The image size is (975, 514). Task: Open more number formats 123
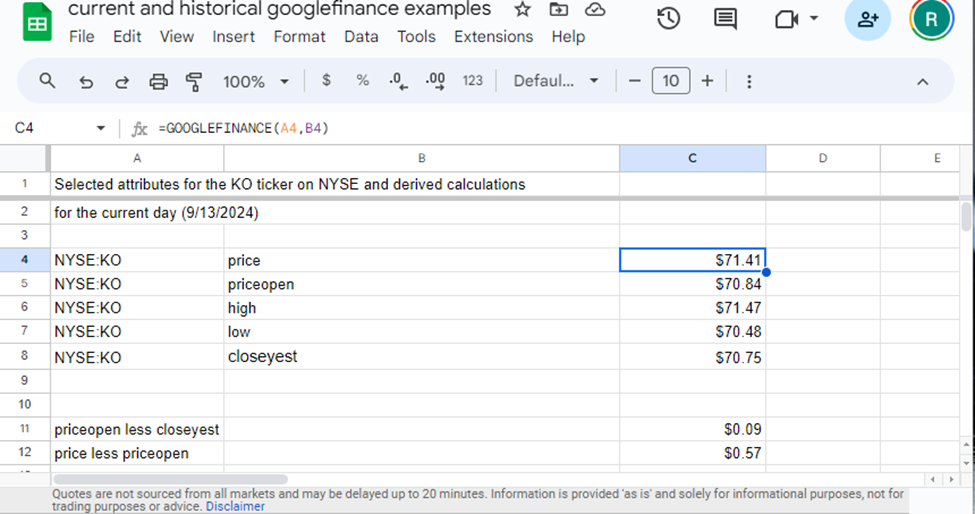tap(473, 81)
